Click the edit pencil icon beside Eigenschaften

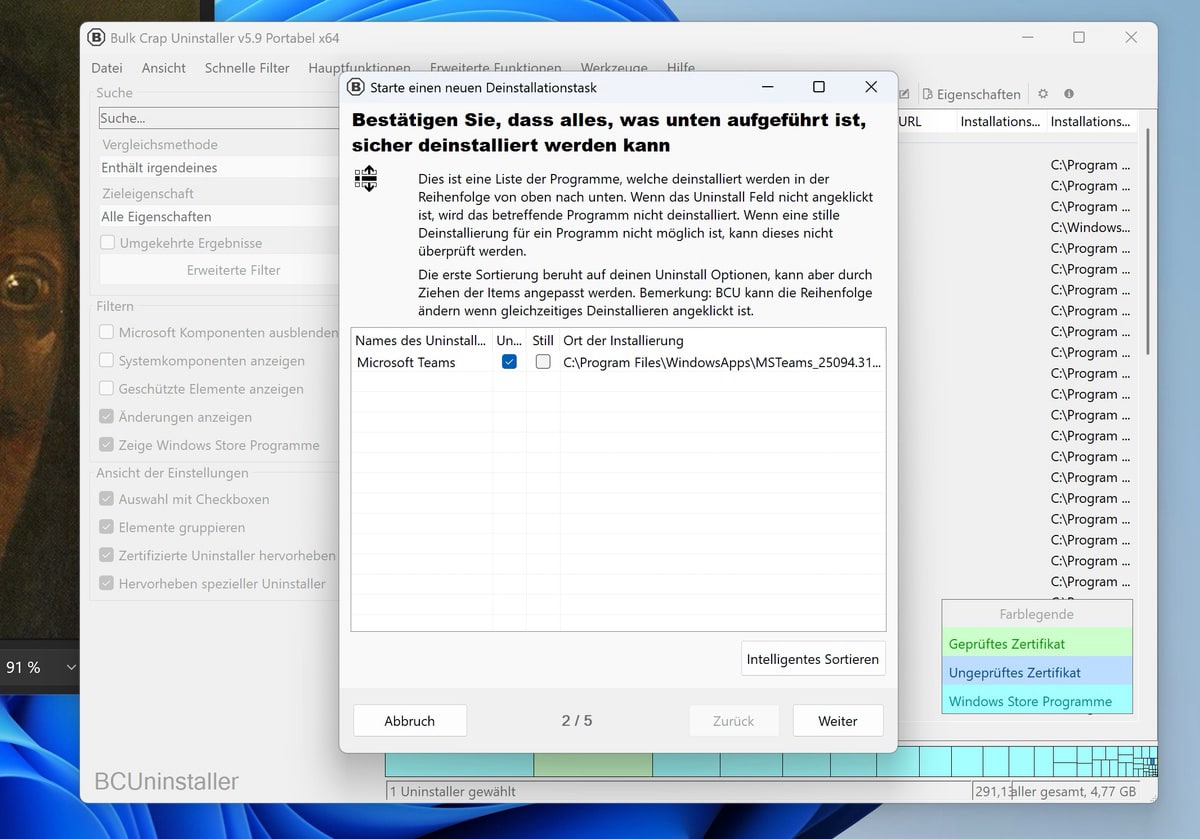[x=904, y=94]
